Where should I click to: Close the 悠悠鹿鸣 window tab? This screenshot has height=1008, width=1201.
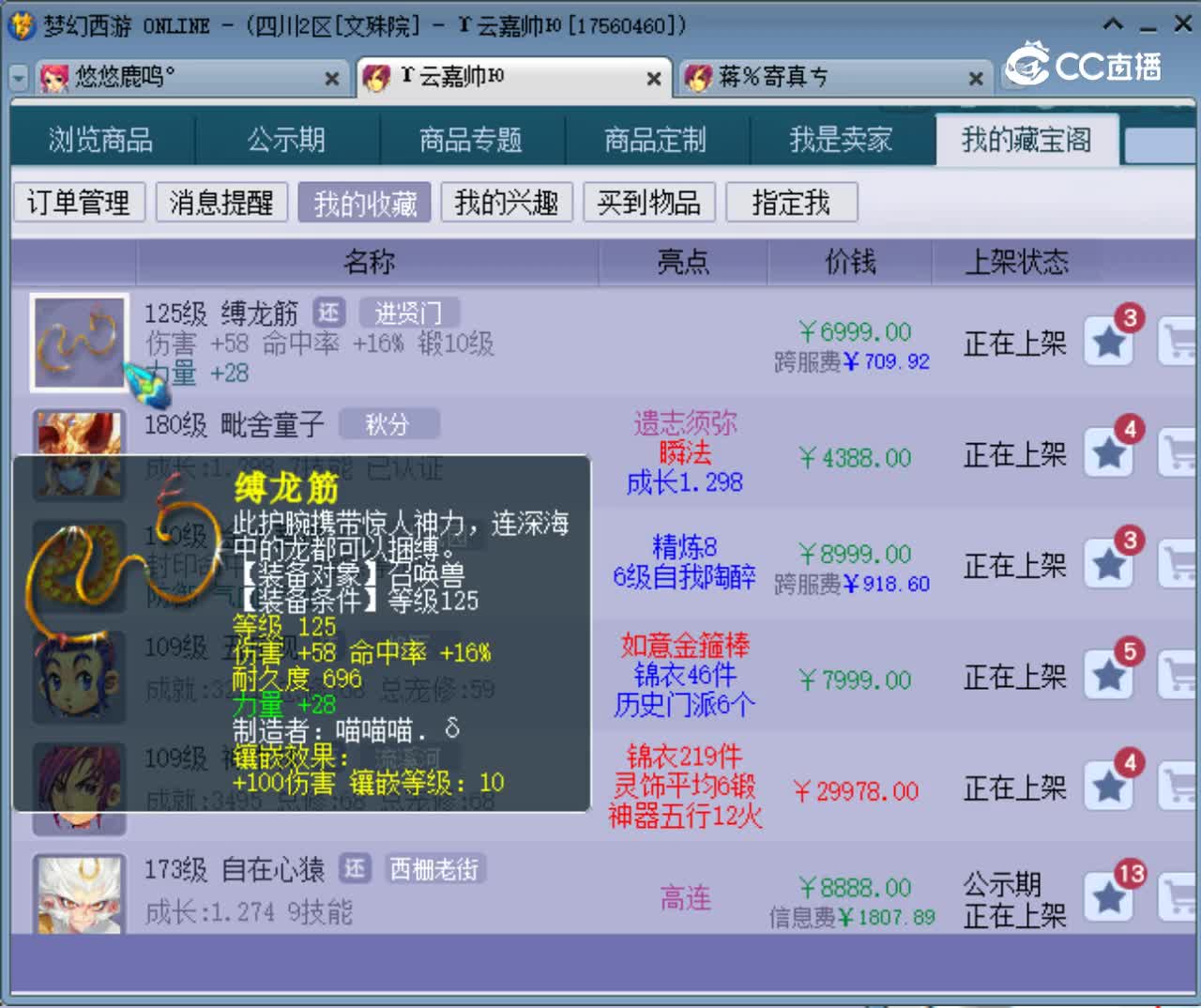point(331,79)
